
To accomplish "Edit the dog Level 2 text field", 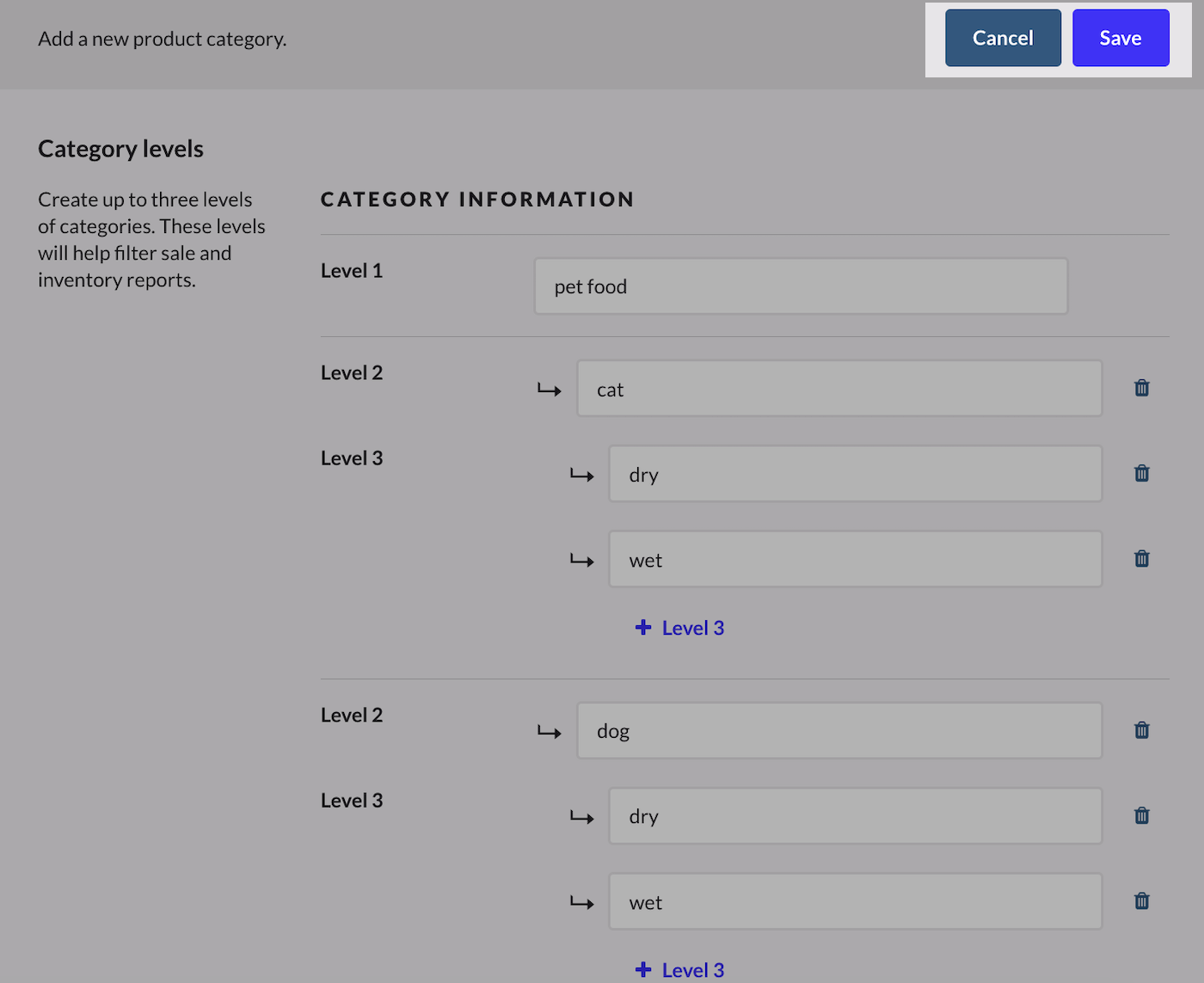I will (x=839, y=731).
